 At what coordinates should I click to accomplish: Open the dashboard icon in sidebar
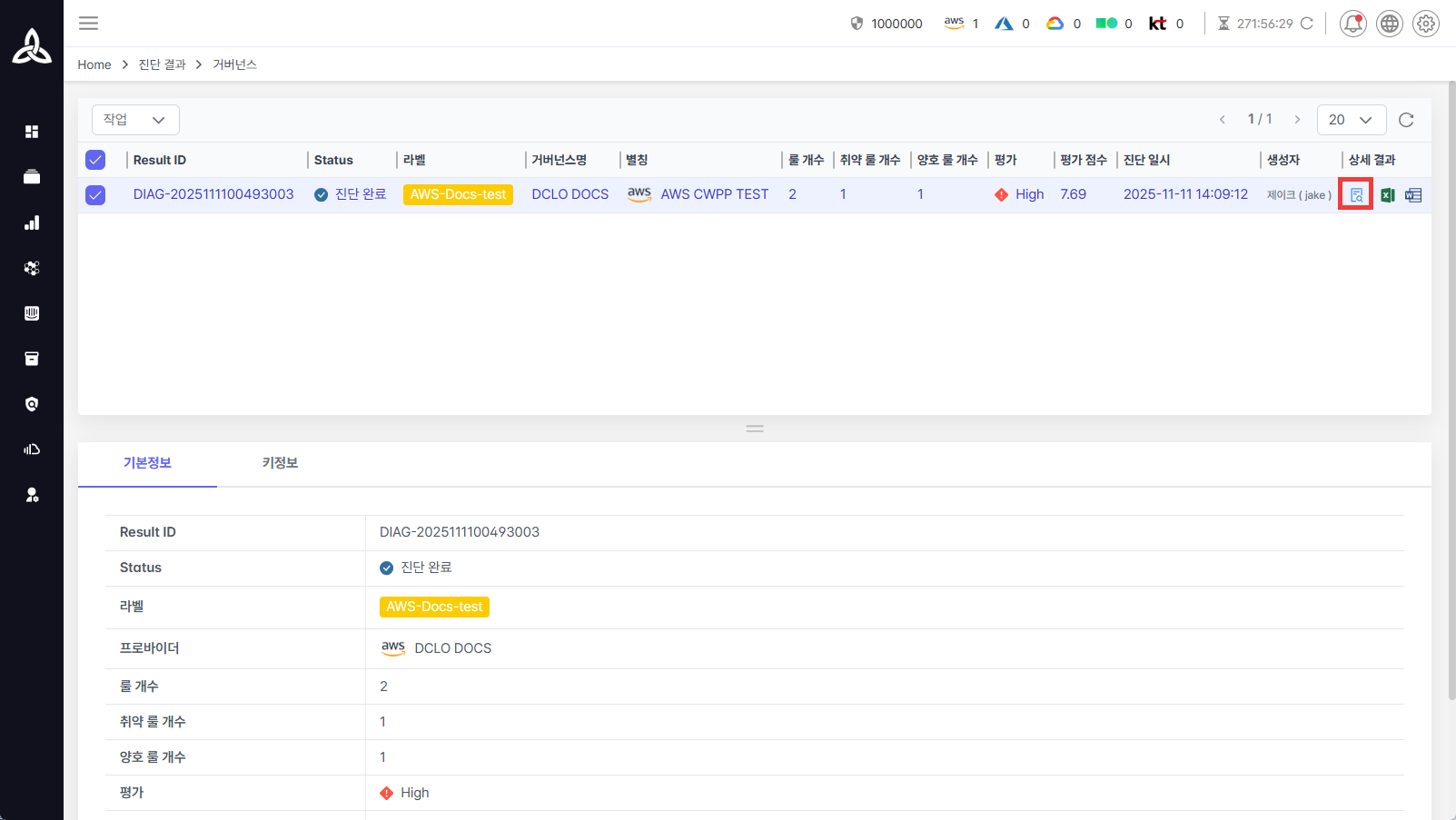[x=32, y=132]
